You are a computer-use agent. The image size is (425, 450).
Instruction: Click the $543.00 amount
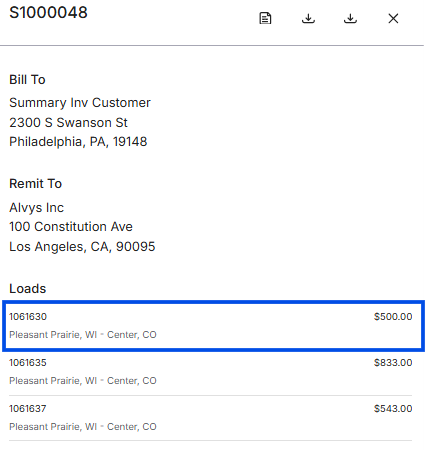tap(393, 409)
